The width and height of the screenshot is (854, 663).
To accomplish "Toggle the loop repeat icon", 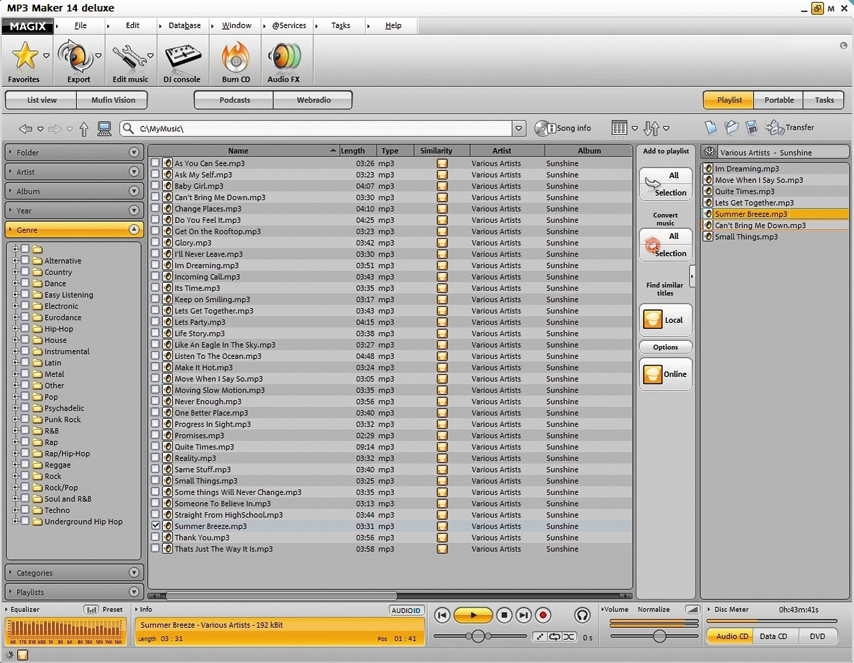I will pyautogui.click(x=555, y=636).
